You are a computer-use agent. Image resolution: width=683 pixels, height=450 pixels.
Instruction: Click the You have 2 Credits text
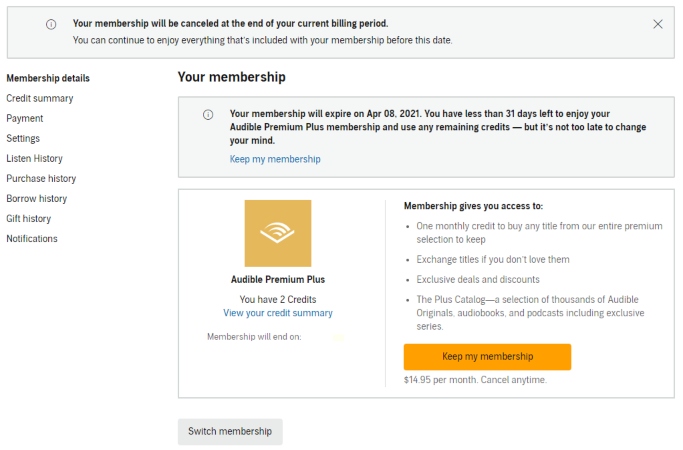[278, 299]
